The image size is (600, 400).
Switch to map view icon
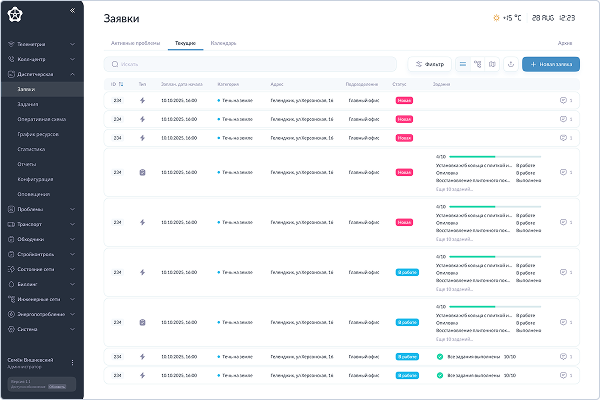[492, 64]
